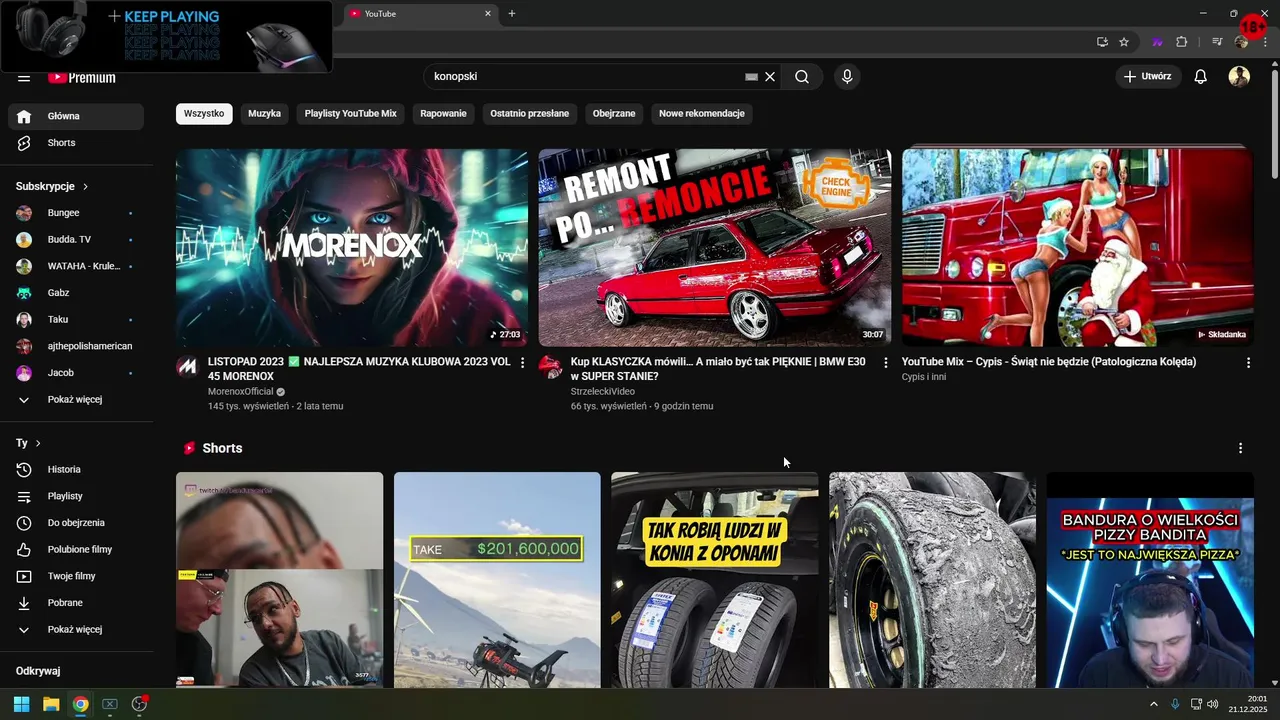
Task: Open the Bungee subscription
Action: click(76, 213)
